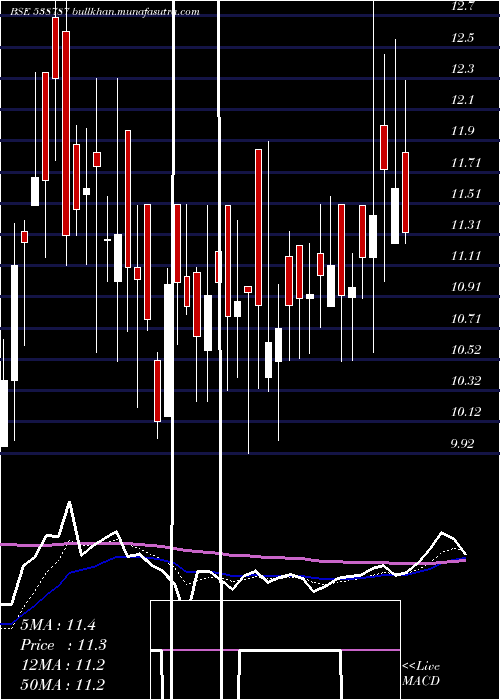
Task: Click the 10.71 price axis label
Action: (466, 318)
